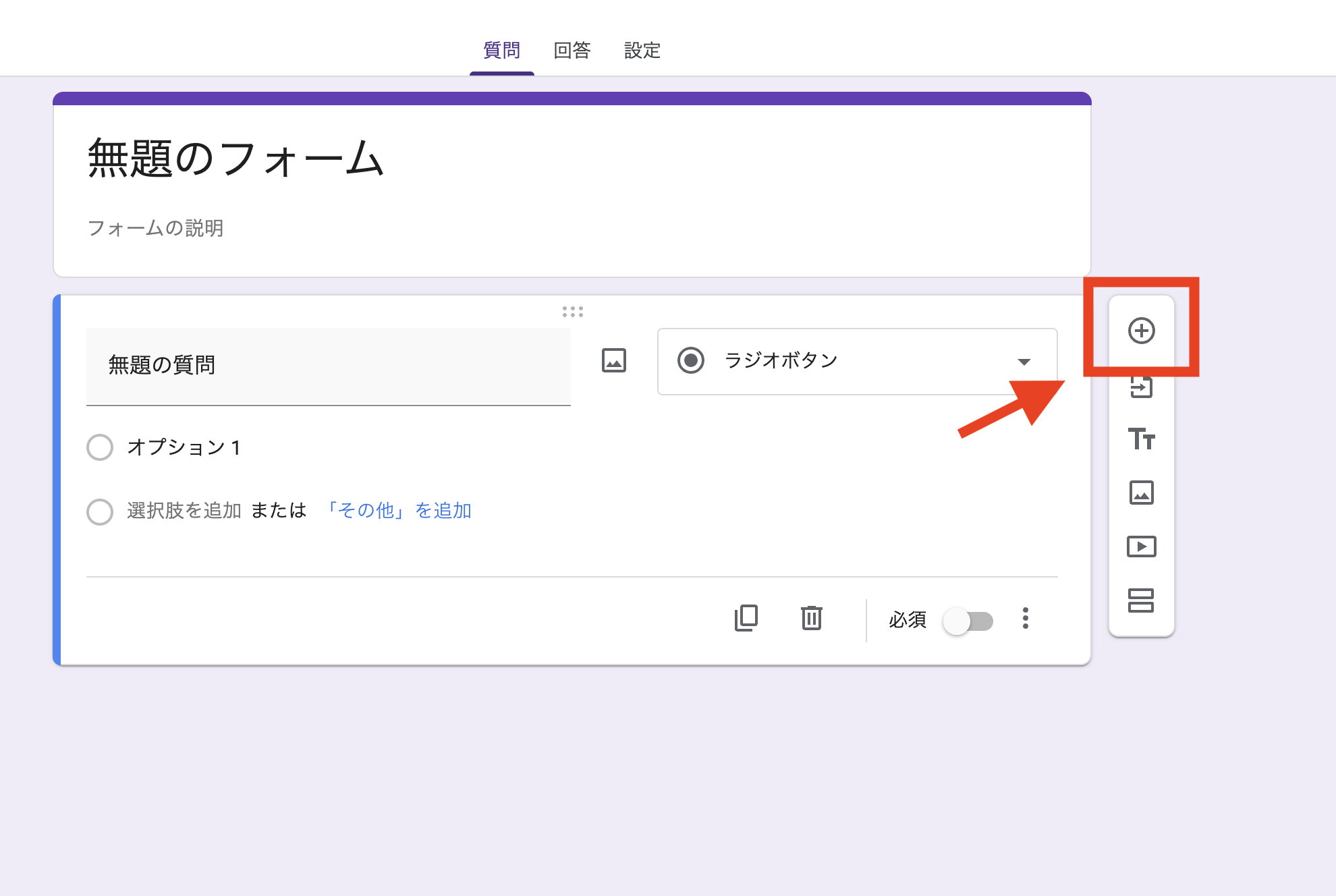Viewport: 1336px width, 896px height.
Task: Open the ラジオボタン question type dropdown
Action: click(857, 361)
